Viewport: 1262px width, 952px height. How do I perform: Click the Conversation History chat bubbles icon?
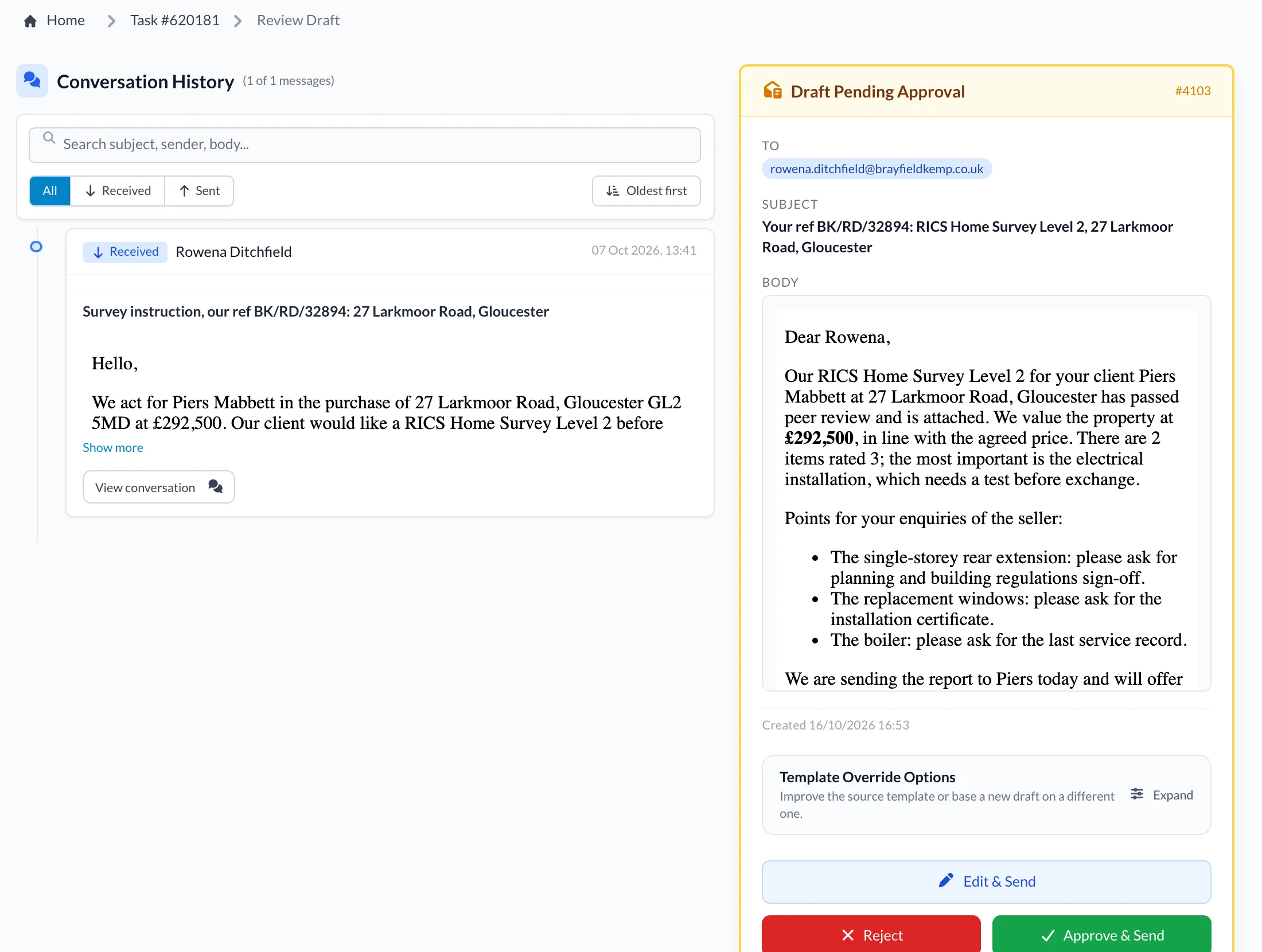pyautogui.click(x=32, y=80)
